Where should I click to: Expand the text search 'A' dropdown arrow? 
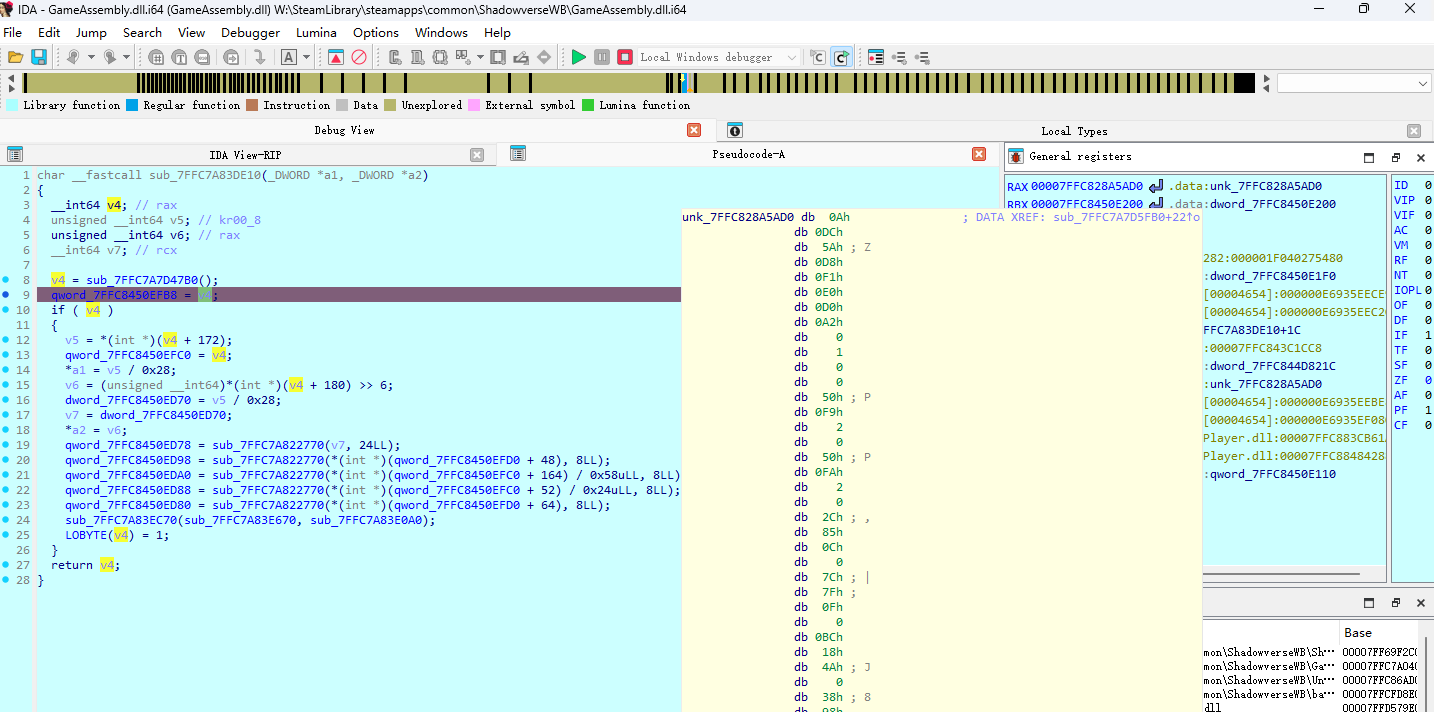pyautogui.click(x=308, y=57)
